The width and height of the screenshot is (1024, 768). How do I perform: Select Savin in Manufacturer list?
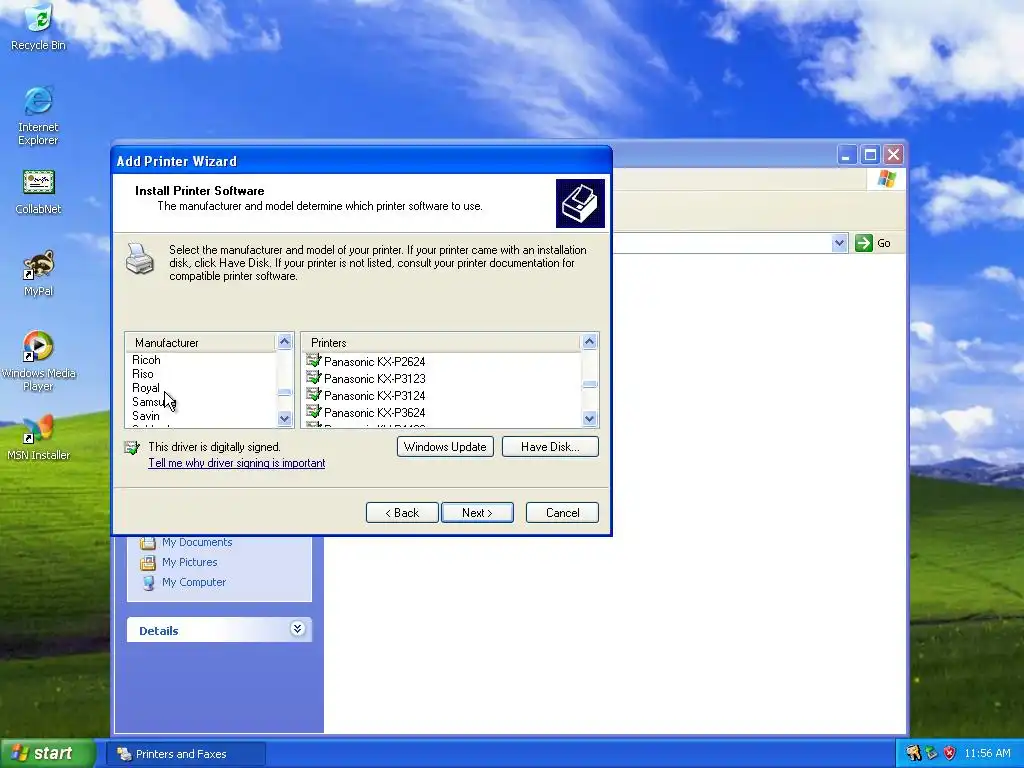146,416
